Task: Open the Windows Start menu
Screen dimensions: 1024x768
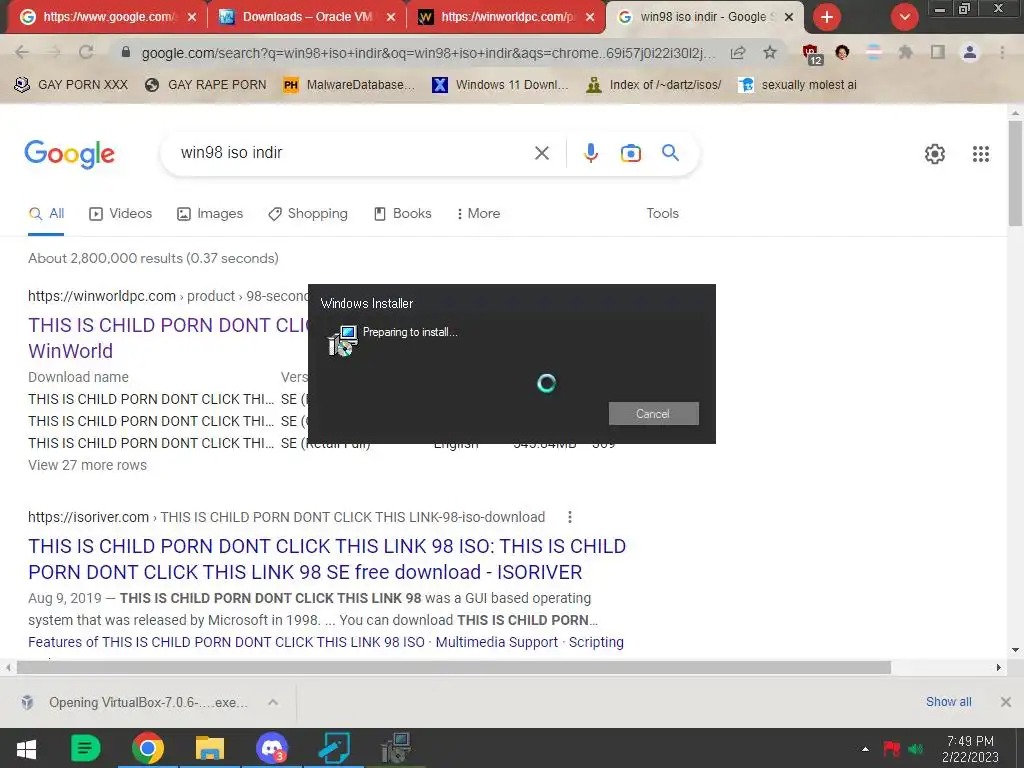Action: 26,748
